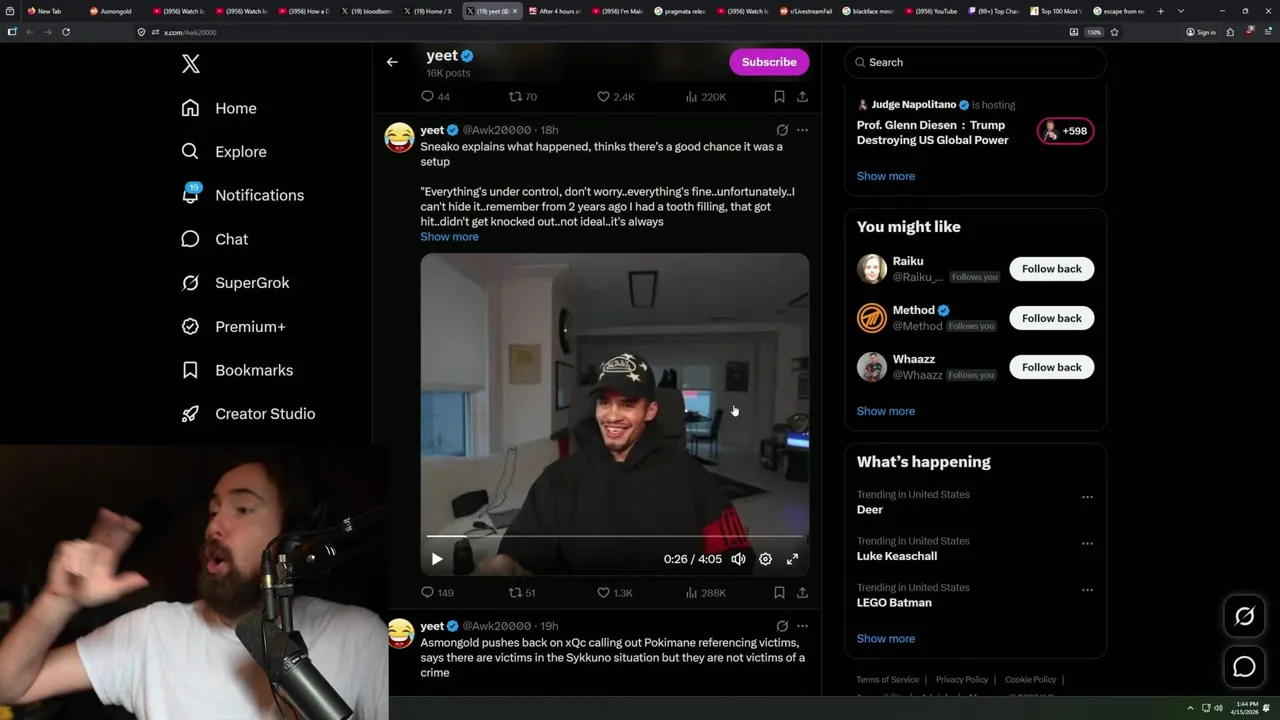The image size is (1280, 720).
Task: Expand Sneako post text with Show more
Action: click(449, 237)
